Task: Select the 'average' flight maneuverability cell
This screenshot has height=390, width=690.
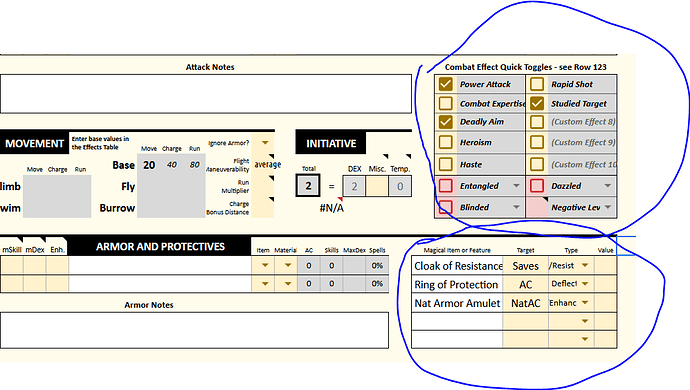Action: 263,164
